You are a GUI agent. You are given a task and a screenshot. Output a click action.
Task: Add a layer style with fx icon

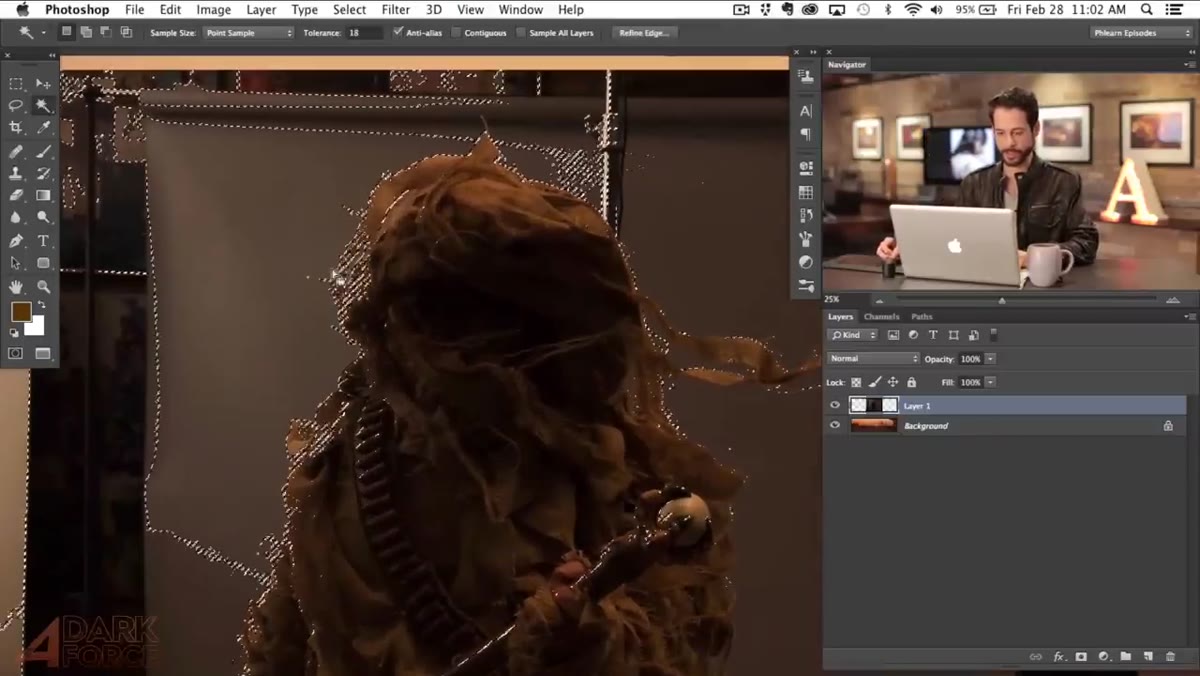[1058, 657]
